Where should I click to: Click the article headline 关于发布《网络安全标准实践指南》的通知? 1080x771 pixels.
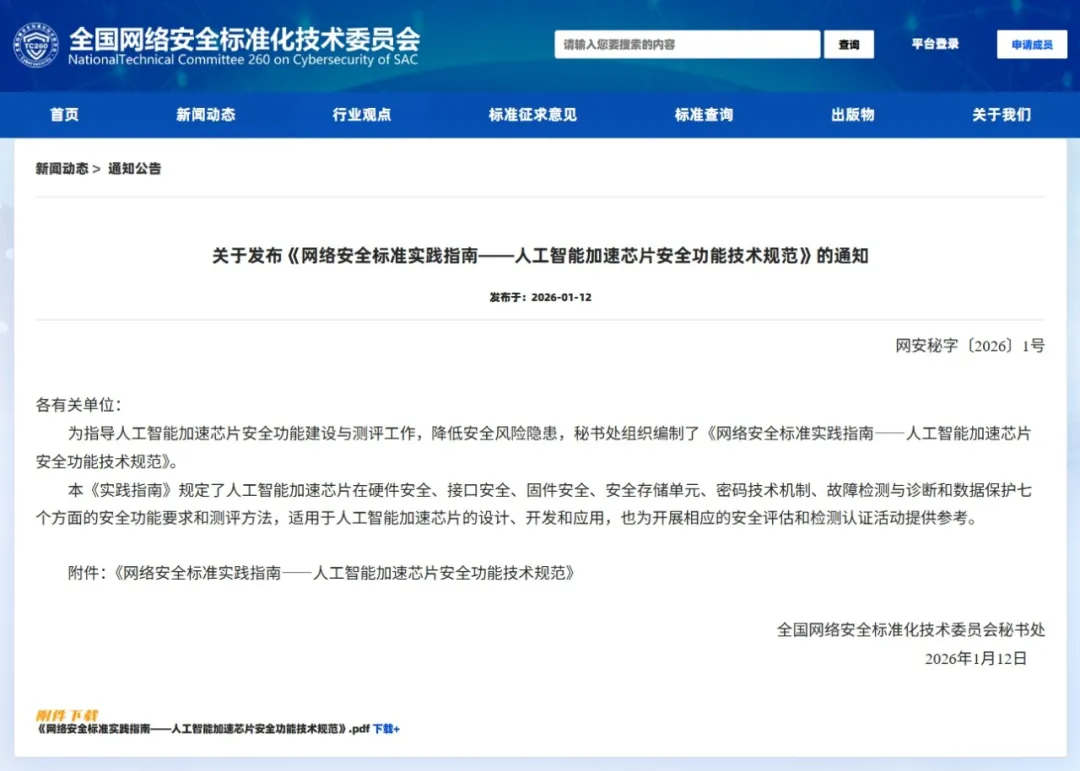click(540, 256)
